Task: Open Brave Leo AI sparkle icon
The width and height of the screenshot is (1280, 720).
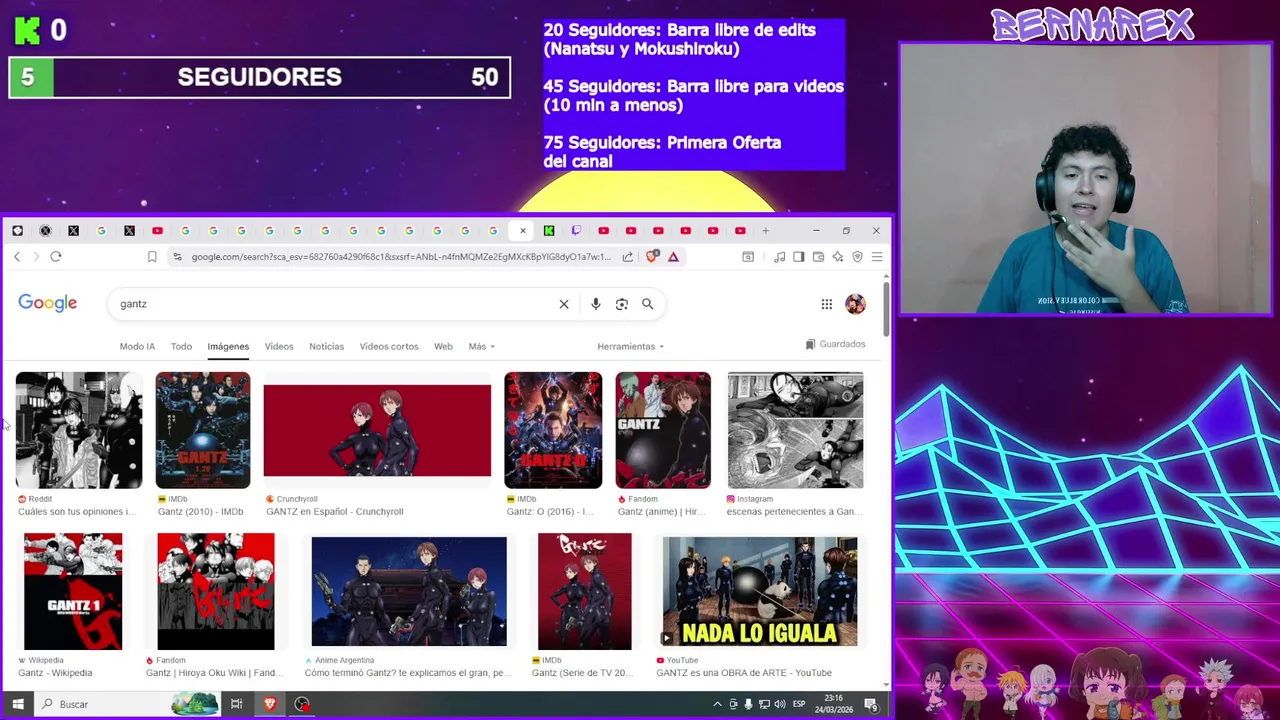Action: point(837,257)
